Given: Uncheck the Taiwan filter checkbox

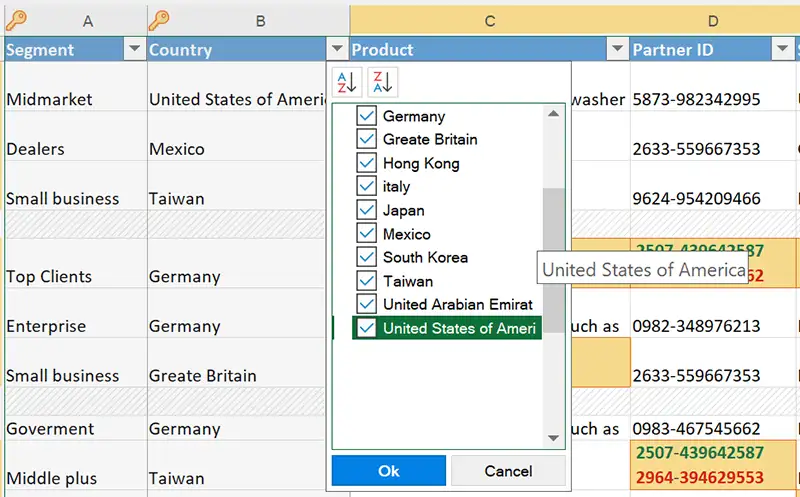Looking at the screenshot, I should (x=366, y=281).
